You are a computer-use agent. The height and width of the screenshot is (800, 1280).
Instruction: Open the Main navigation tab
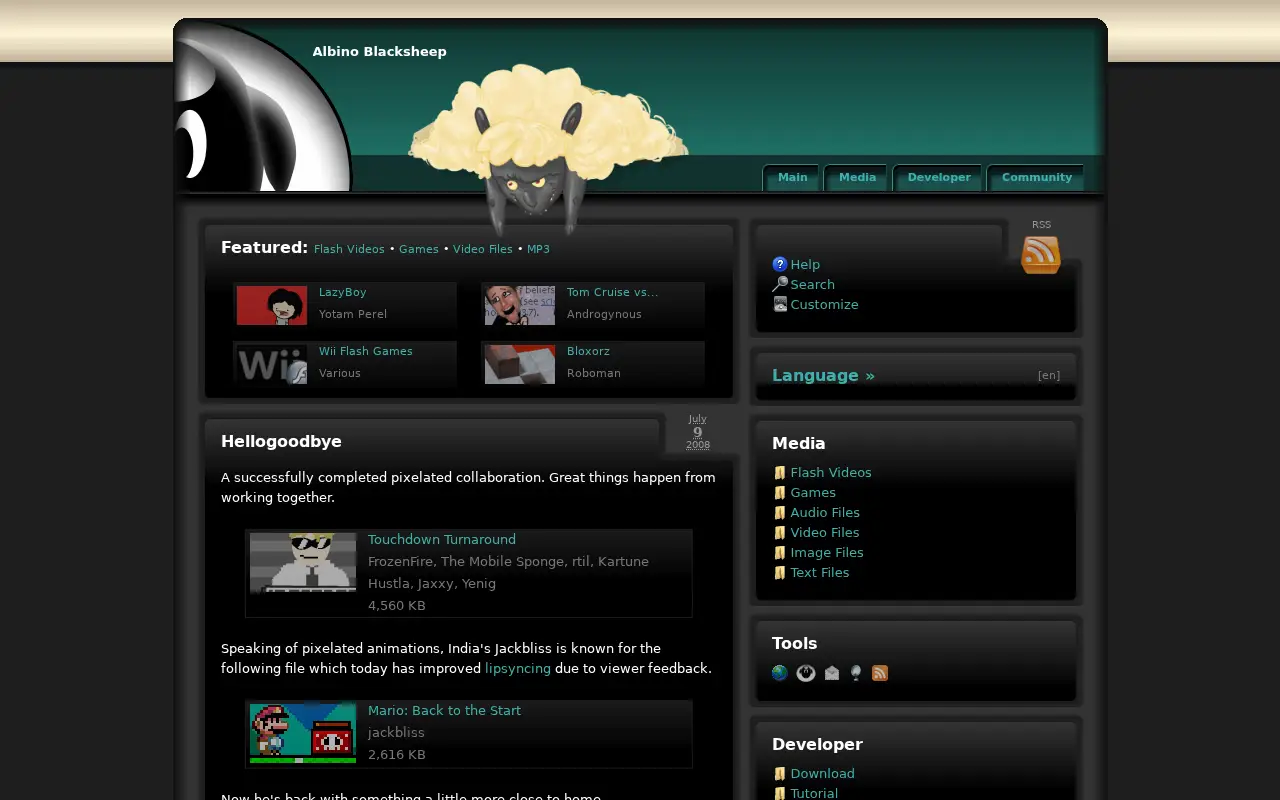[x=792, y=177]
